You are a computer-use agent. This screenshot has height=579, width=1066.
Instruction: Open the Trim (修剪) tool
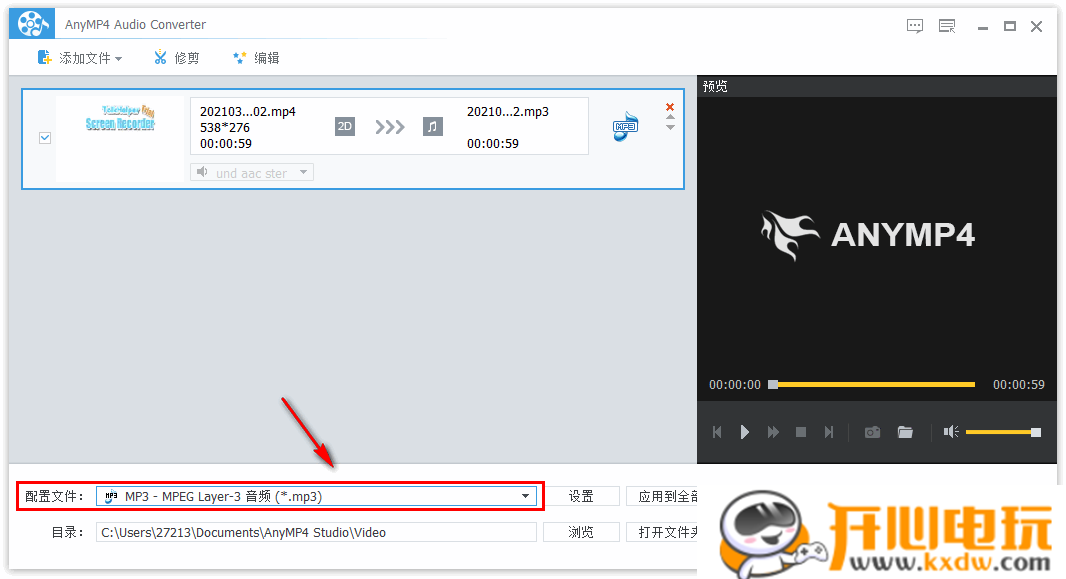click(x=176, y=58)
